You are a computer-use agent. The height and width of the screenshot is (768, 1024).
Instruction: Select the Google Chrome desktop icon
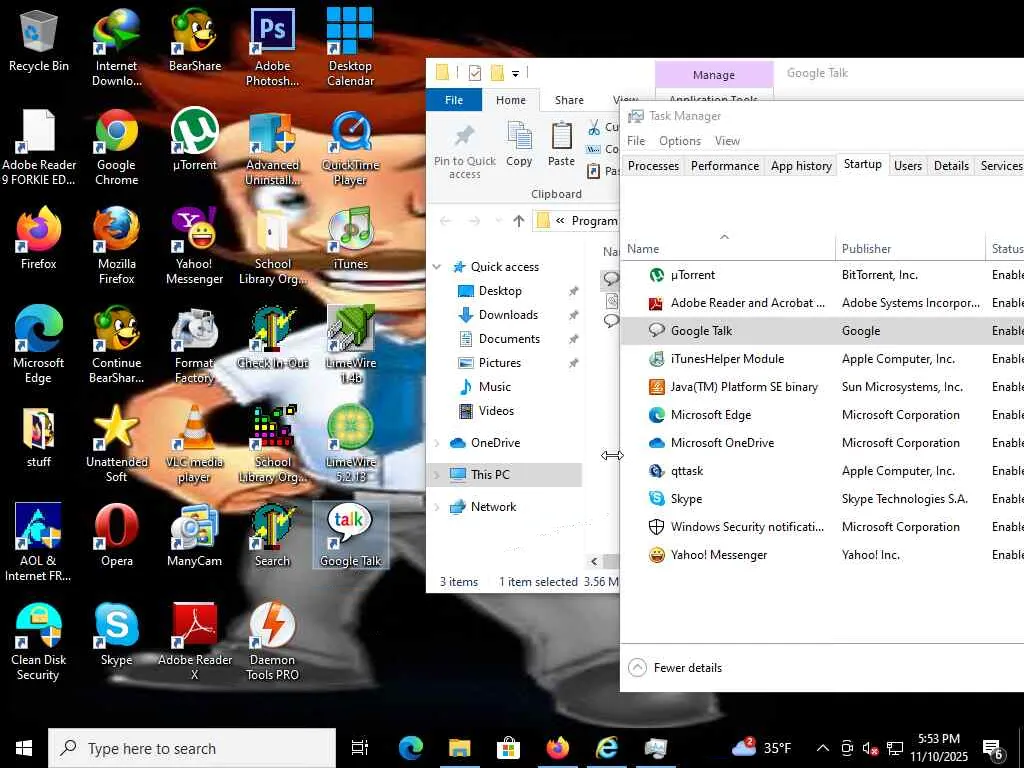pos(116,148)
